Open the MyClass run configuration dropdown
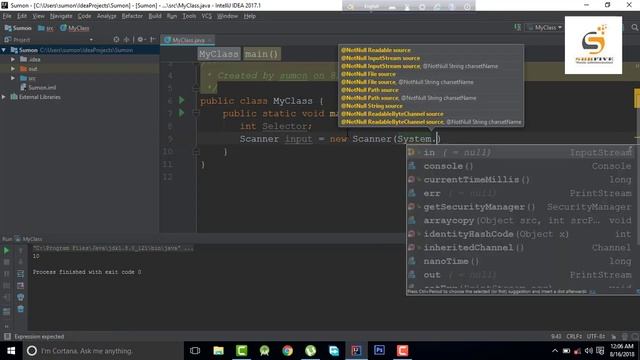This screenshot has width=640, height=360. 545,27
